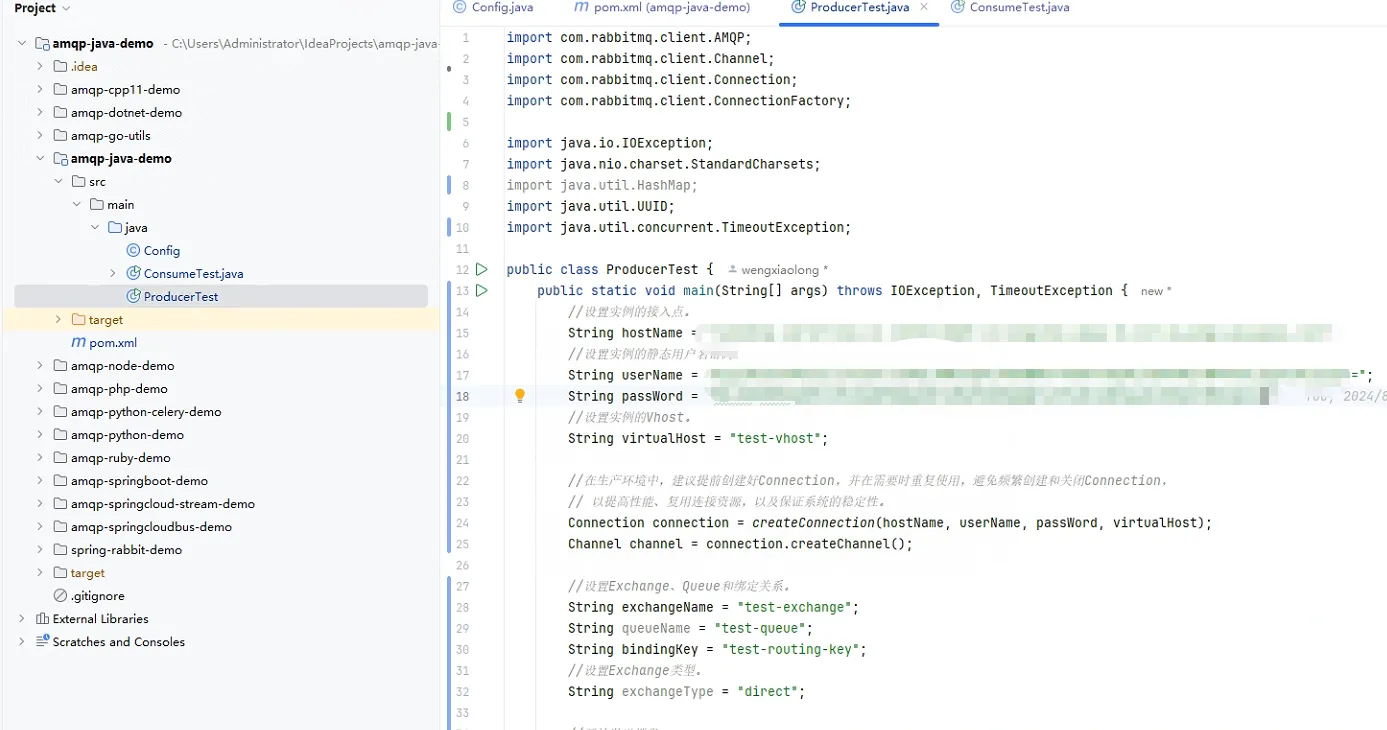Image resolution: width=1387 pixels, height=730 pixels.
Task: Expand the amqp-dotnet-demo folder
Action: 40,113
